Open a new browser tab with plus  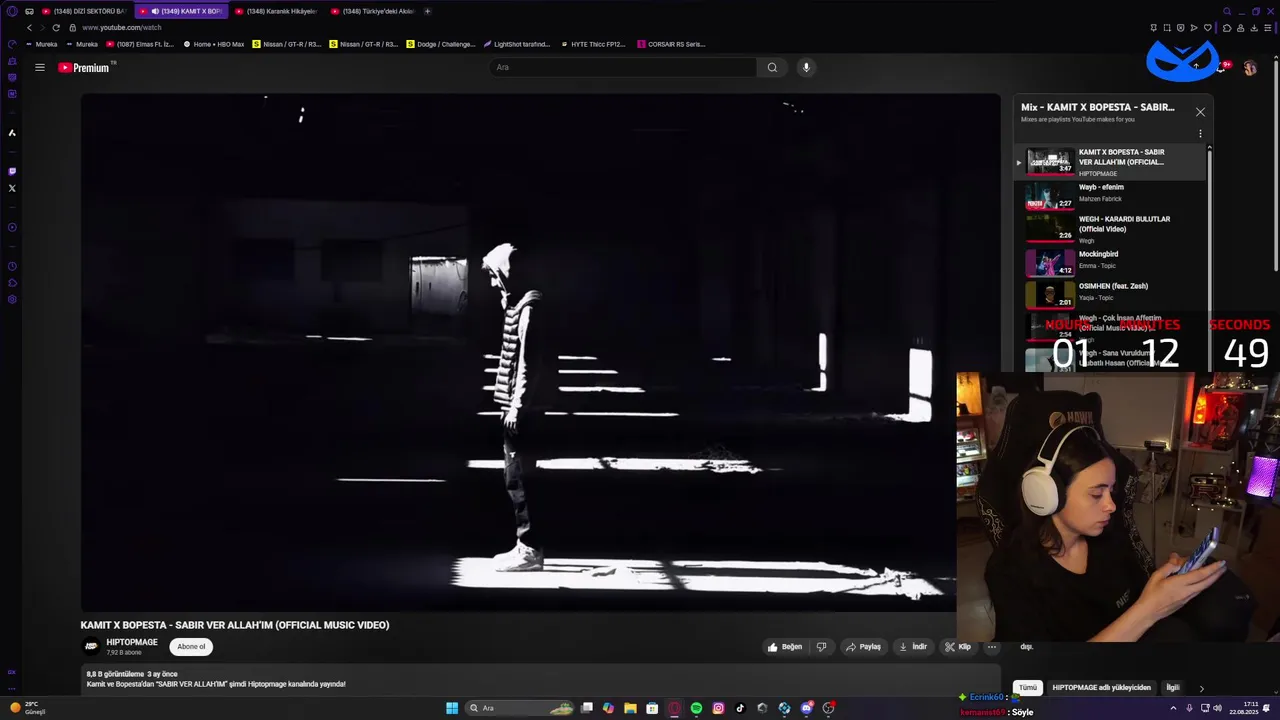click(x=427, y=11)
